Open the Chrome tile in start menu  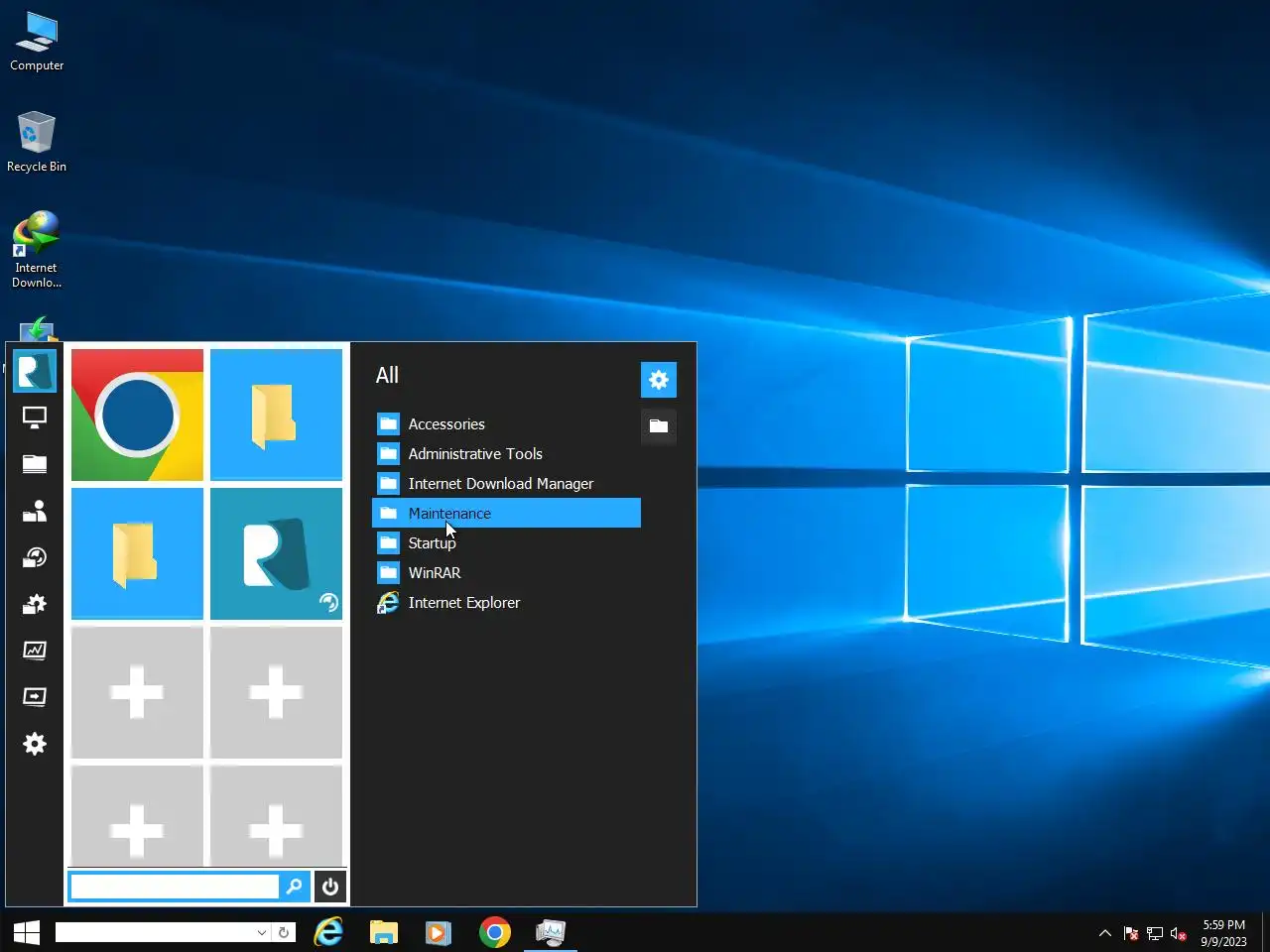(137, 415)
